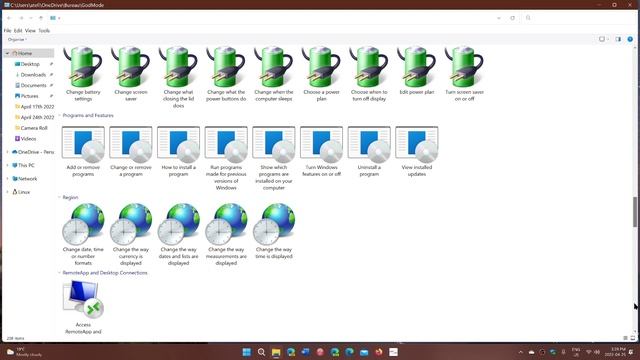Open the Organize dropdown

point(17,40)
